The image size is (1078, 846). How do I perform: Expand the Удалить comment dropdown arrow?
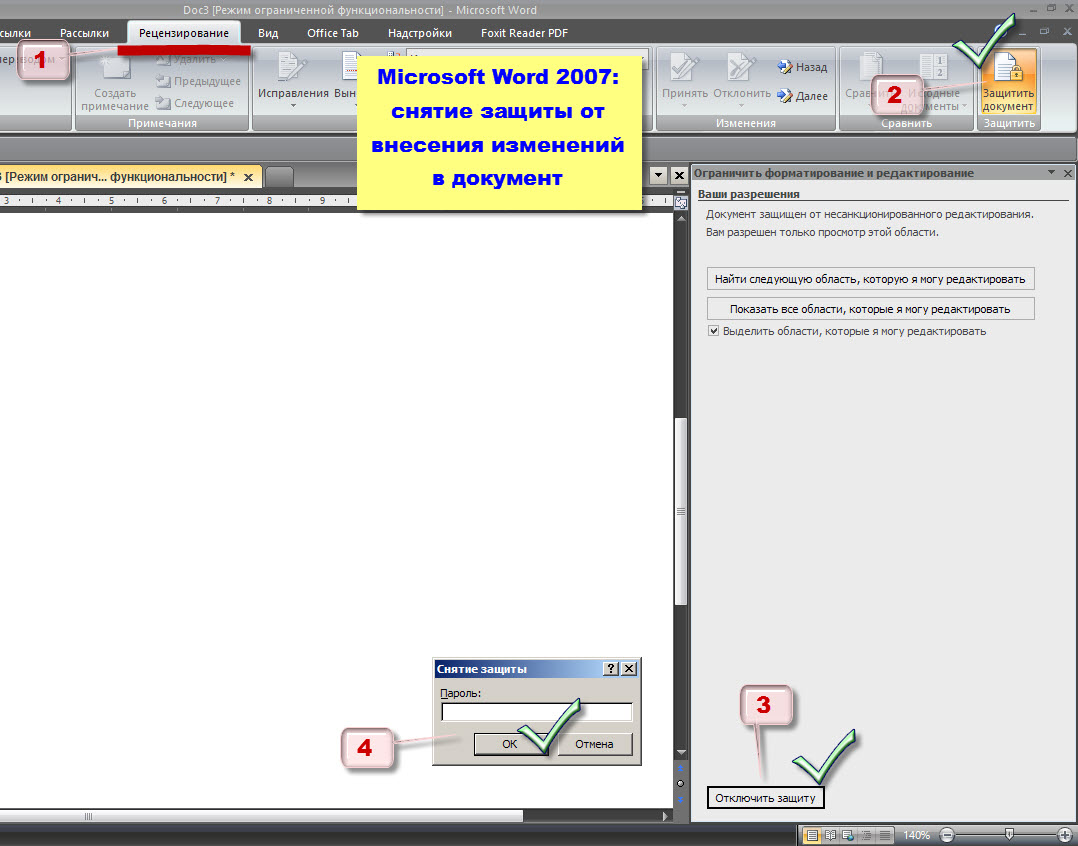coord(224,60)
